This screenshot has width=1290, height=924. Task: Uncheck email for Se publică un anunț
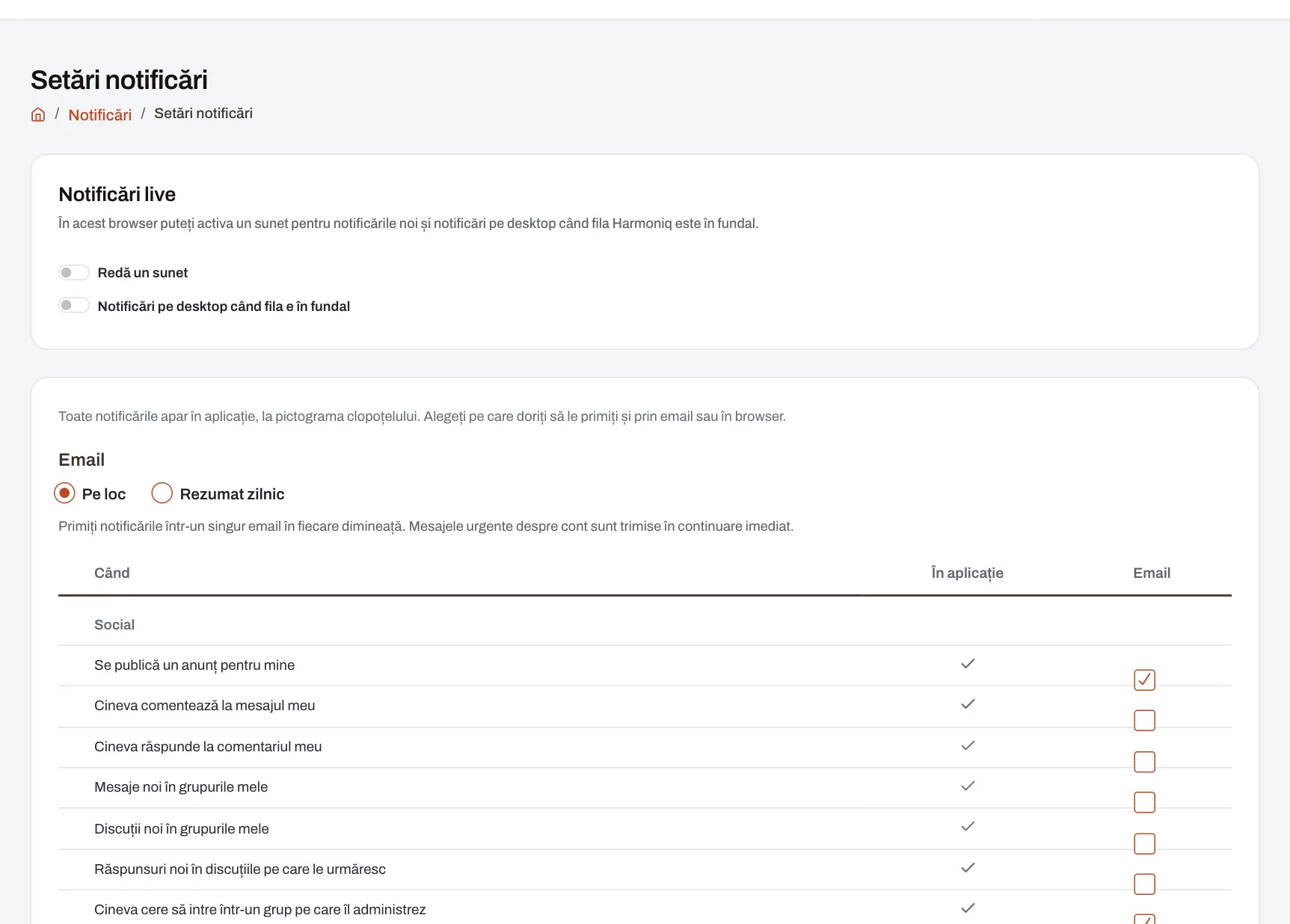(1144, 680)
